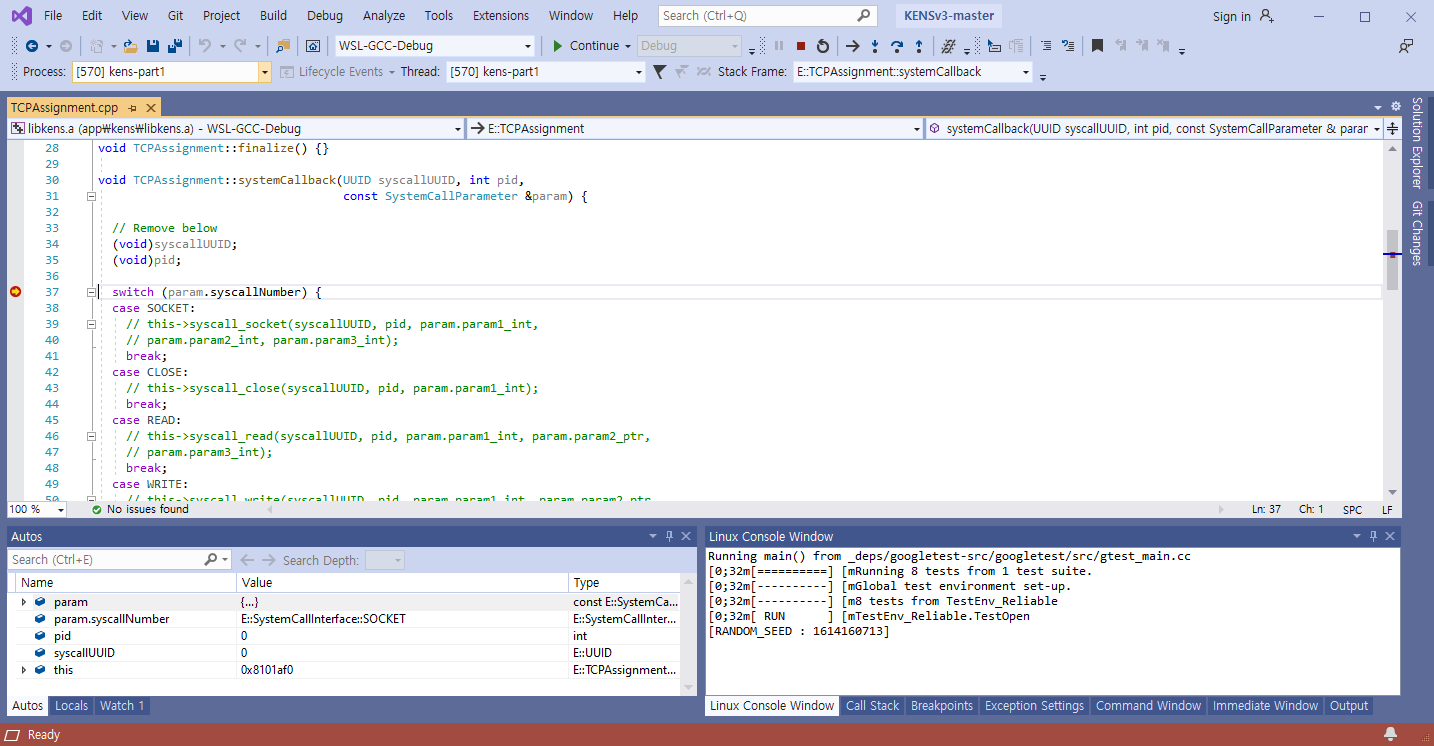Image resolution: width=1434 pixels, height=746 pixels.
Task: Click the vertical scrollbar thumb in code editor
Action: coord(1391,260)
